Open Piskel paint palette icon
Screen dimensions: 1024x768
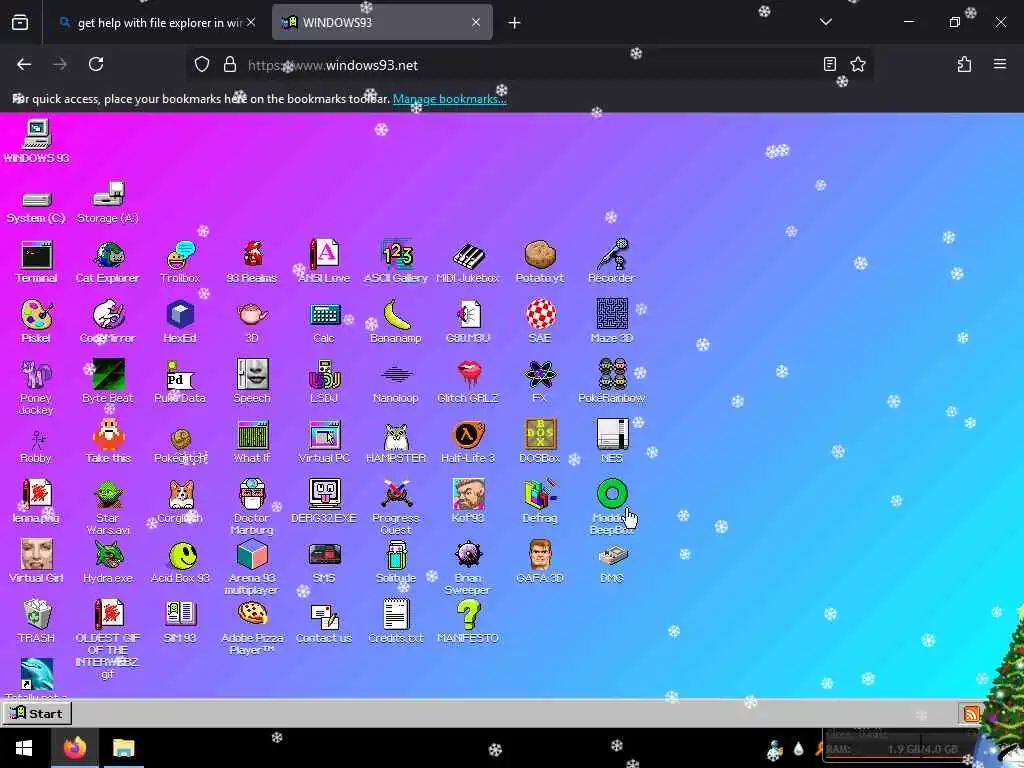pyautogui.click(x=37, y=321)
